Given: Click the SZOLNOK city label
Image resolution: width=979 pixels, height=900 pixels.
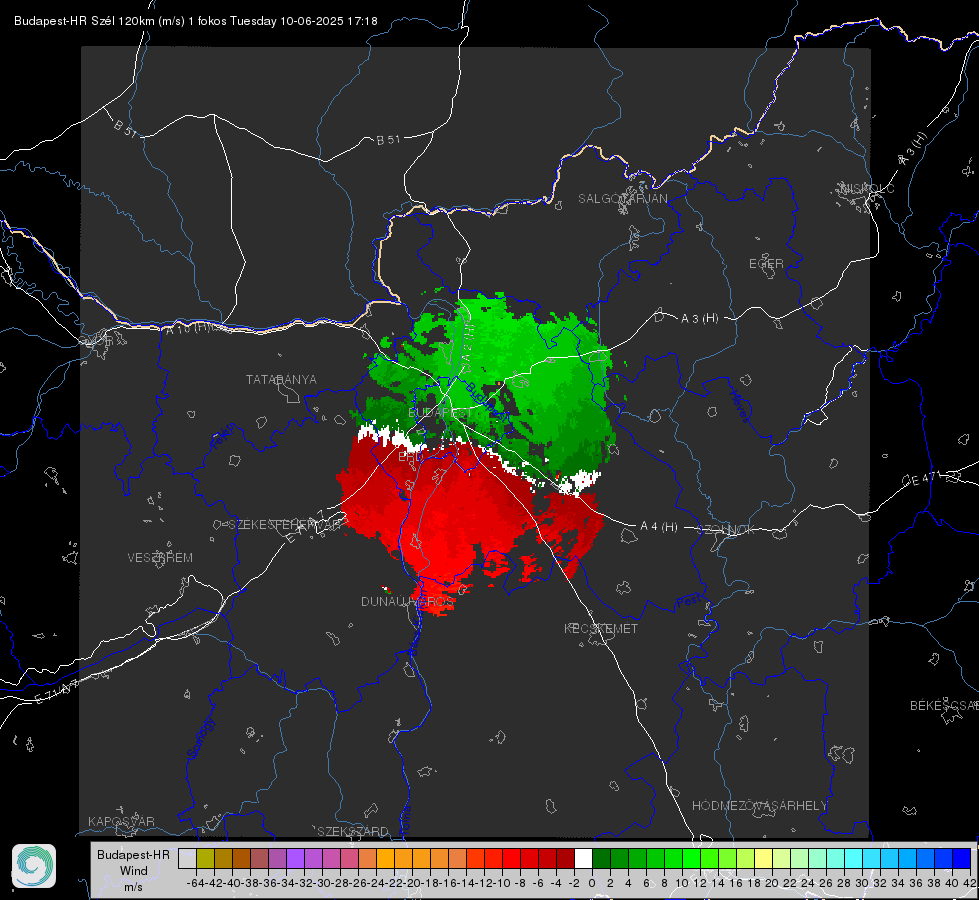Looking at the screenshot, I should pyautogui.click(x=728, y=530).
